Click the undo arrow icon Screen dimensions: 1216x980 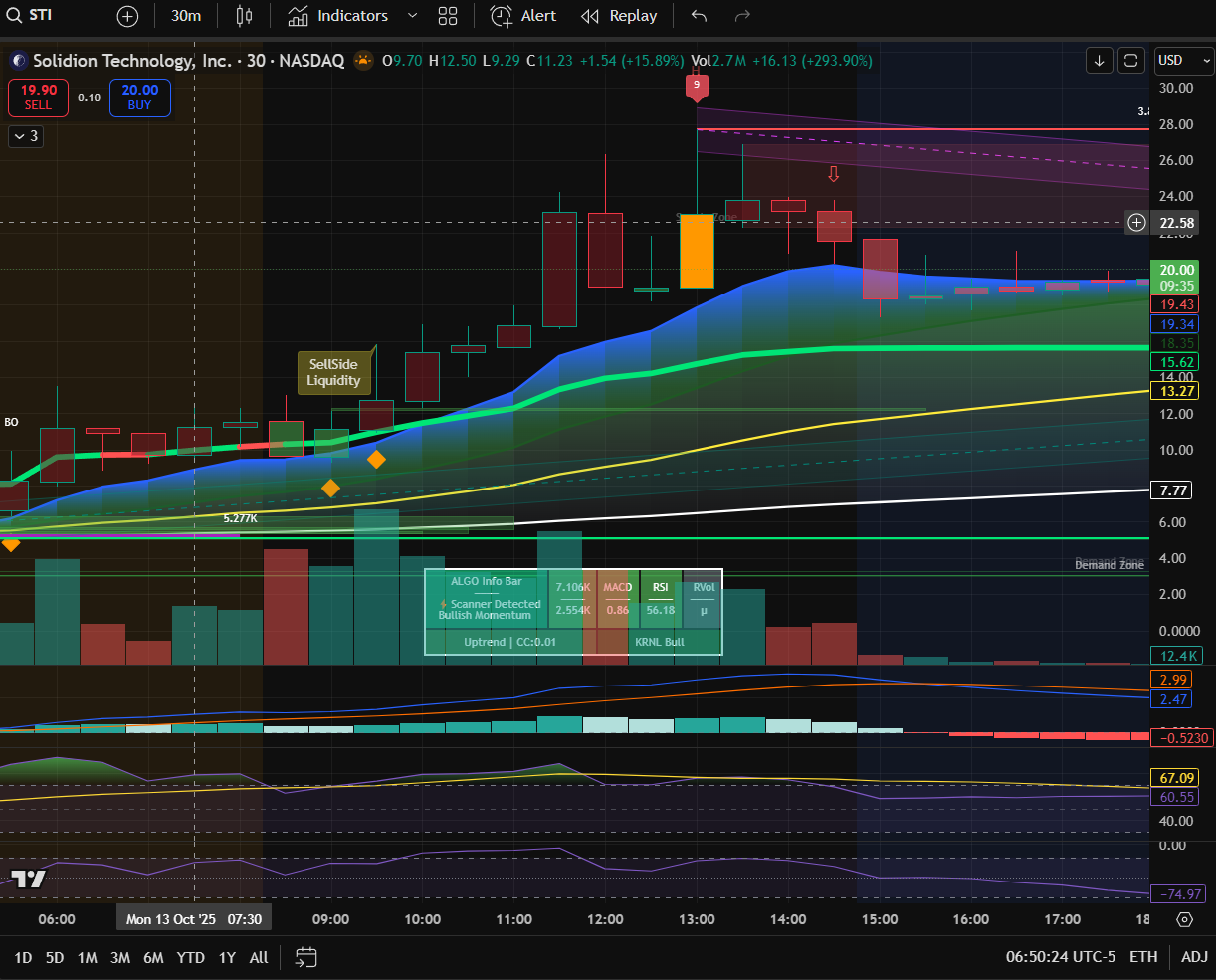(x=699, y=16)
